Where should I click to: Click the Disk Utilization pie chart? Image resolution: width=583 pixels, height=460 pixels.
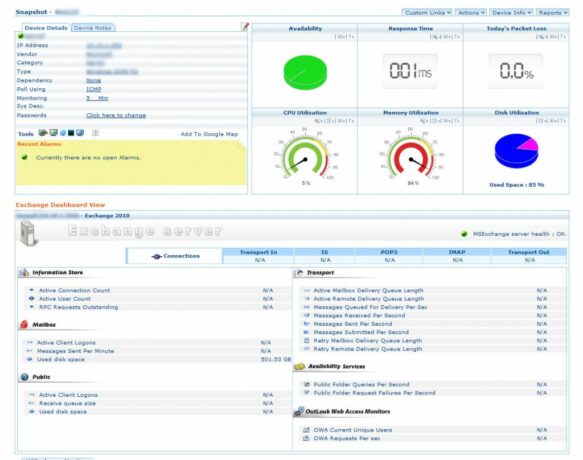pyautogui.click(x=516, y=151)
